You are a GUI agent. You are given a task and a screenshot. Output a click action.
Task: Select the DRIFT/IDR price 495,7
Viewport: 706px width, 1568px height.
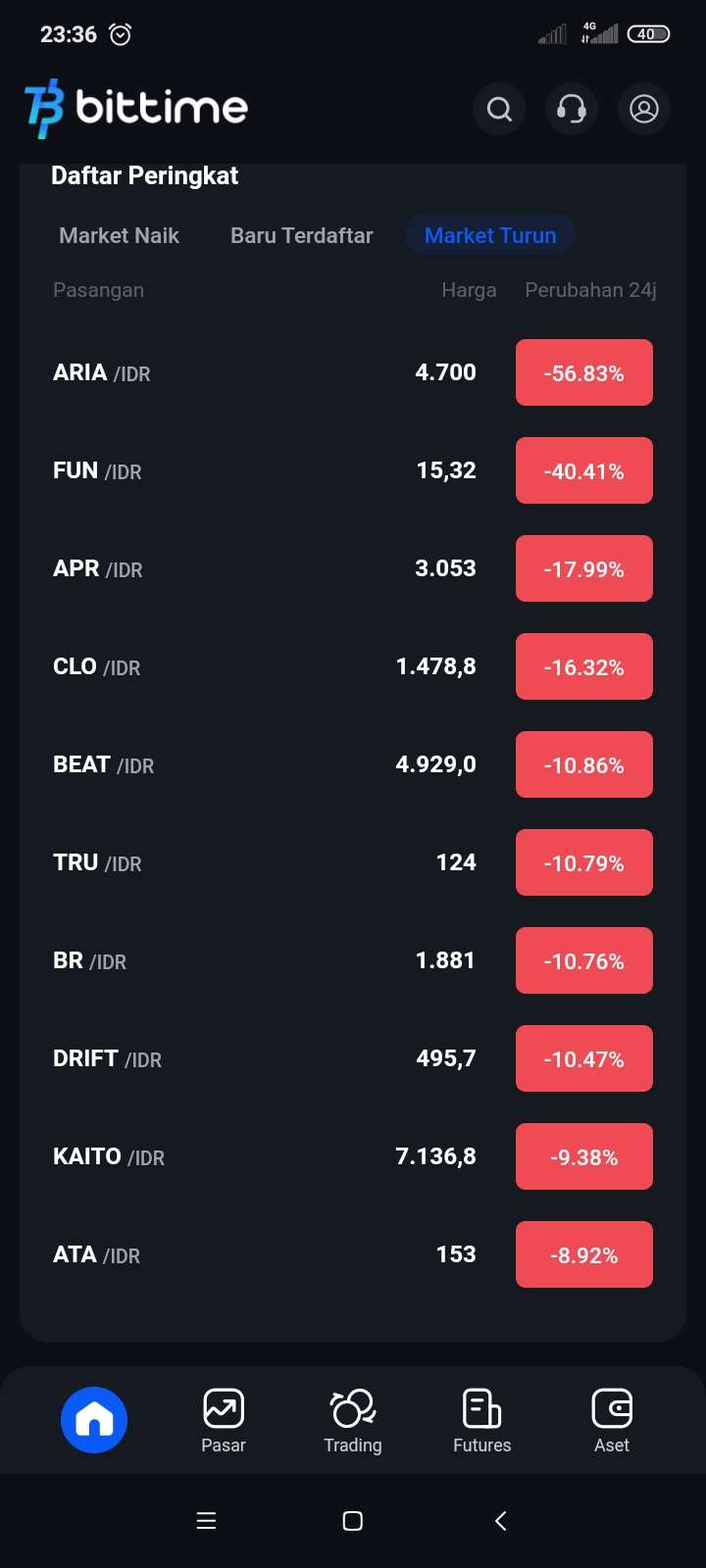tap(445, 1058)
